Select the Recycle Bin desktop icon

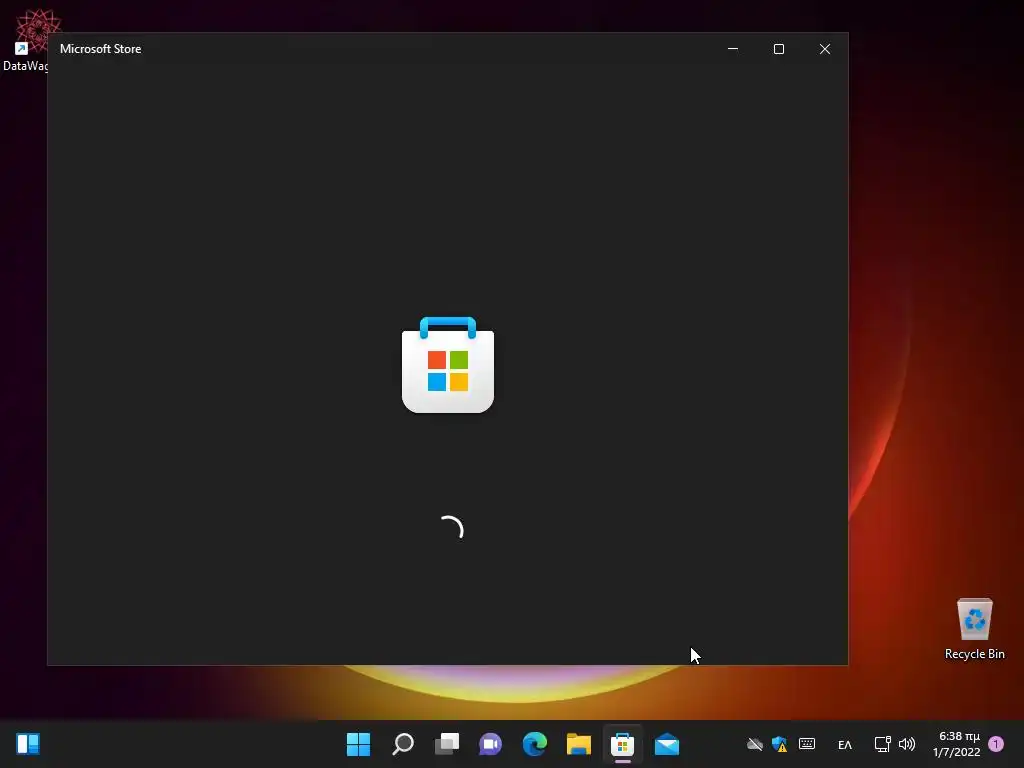(x=975, y=630)
